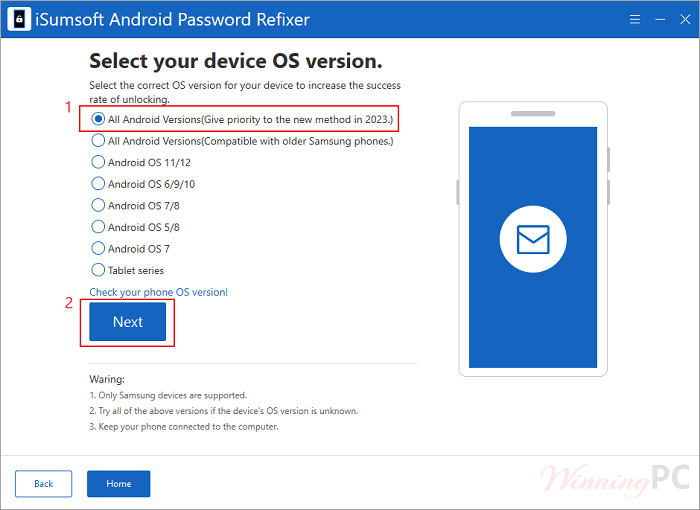700x510 pixels.
Task: Select the Tablet series radio button
Action: [98, 270]
